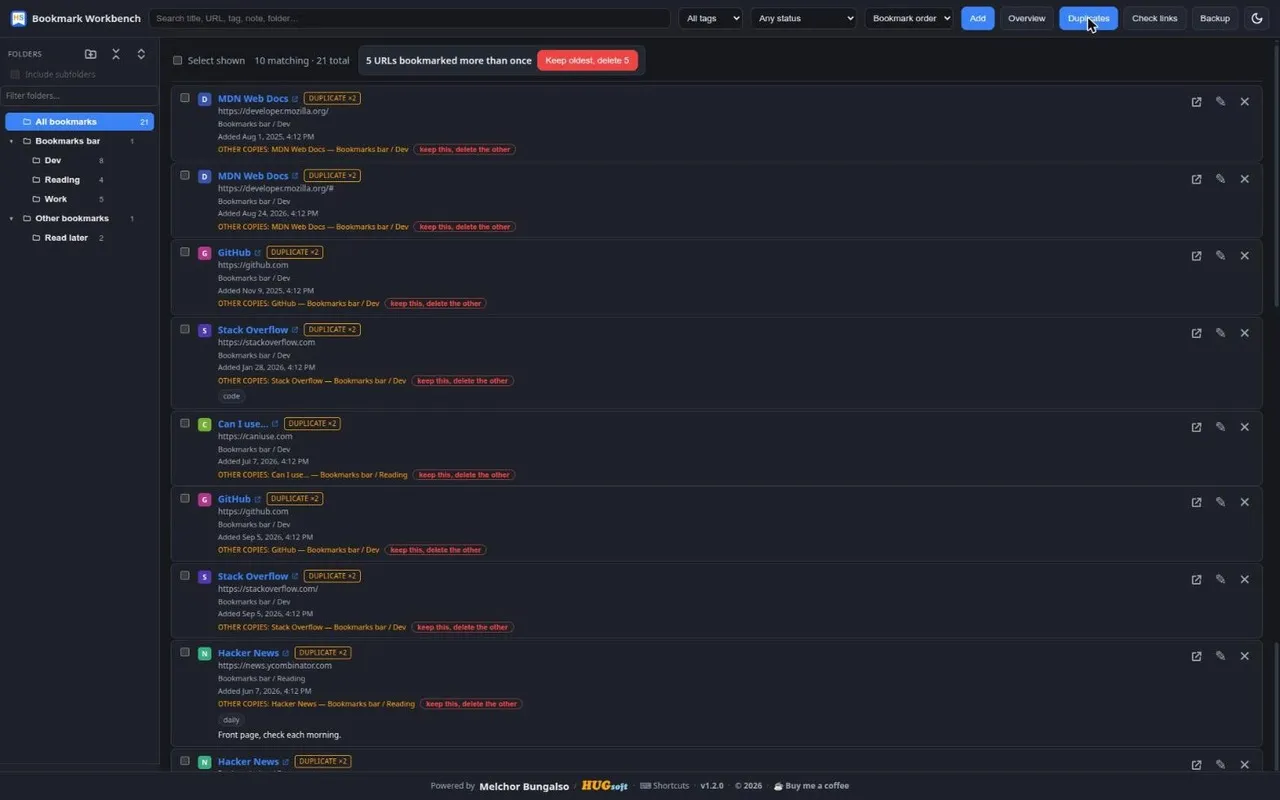Tick the checkbox for Stack Overflow added Sep 5, 2026
This screenshot has height=800, width=1280.
pos(185,575)
